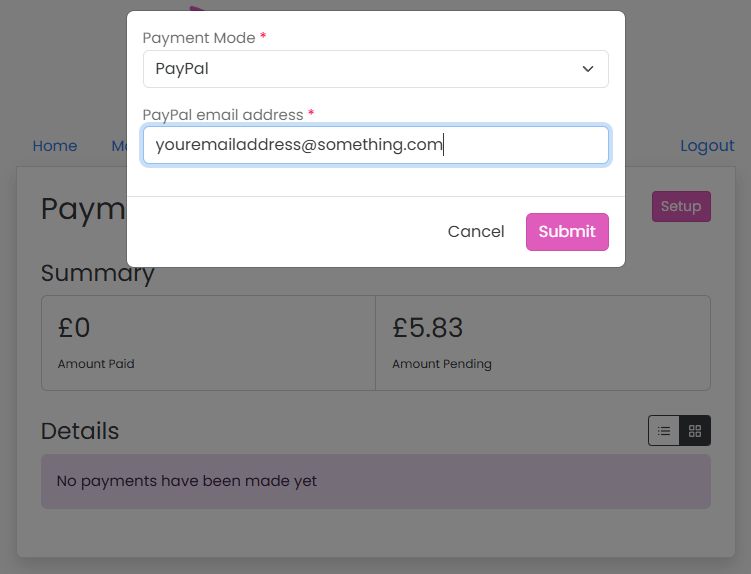The image size is (751, 574).
Task: Click the partially hidden nav link beside Home
Action: click(119, 146)
